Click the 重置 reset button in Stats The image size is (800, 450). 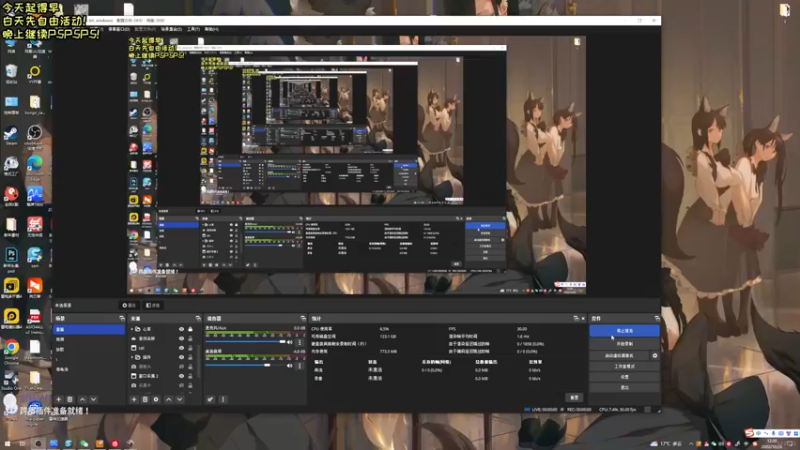574,397
